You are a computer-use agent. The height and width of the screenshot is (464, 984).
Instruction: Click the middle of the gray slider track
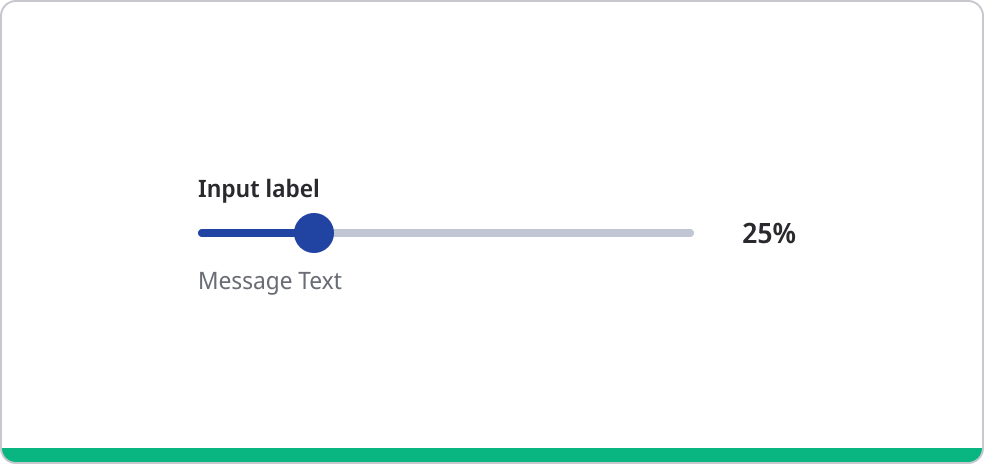click(x=512, y=233)
